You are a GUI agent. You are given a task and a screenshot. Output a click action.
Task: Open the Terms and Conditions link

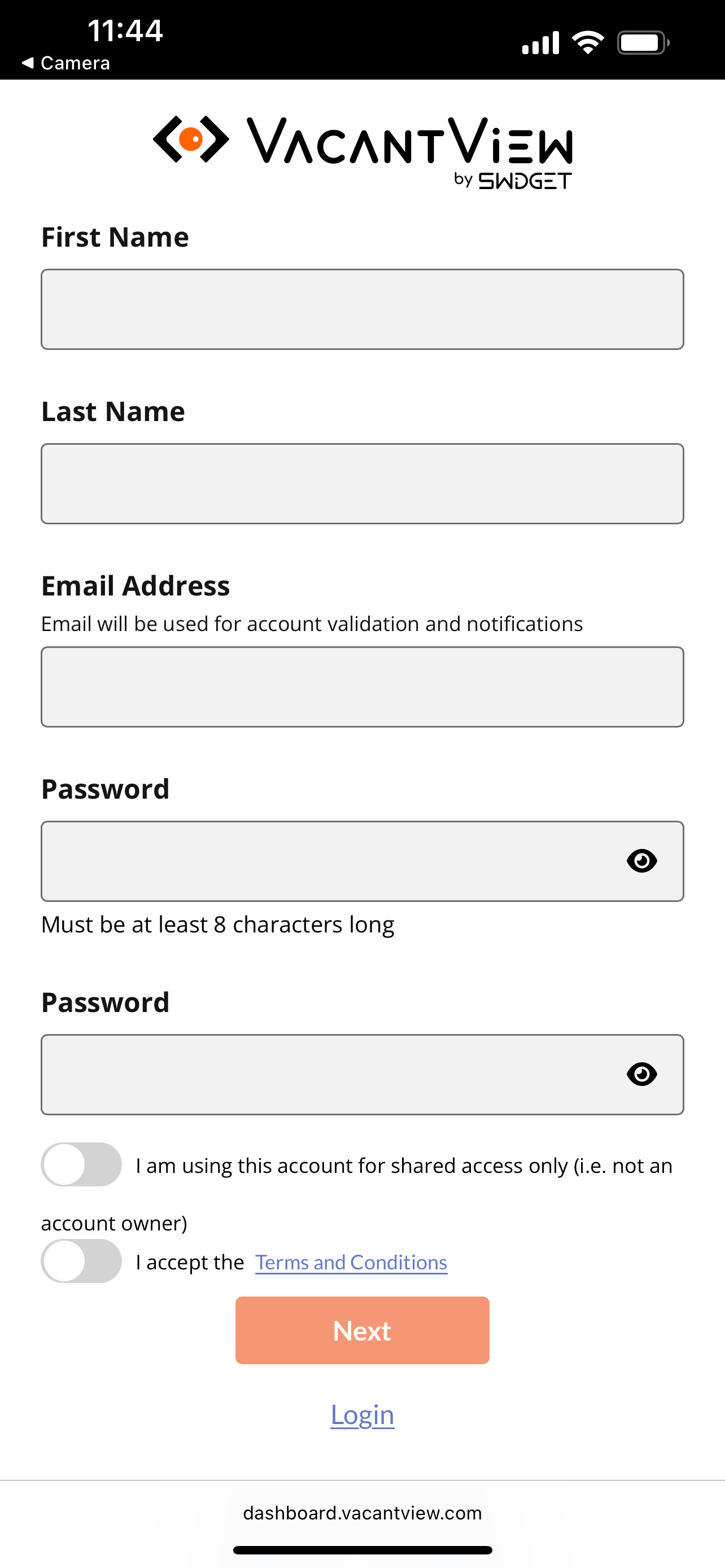351,1263
